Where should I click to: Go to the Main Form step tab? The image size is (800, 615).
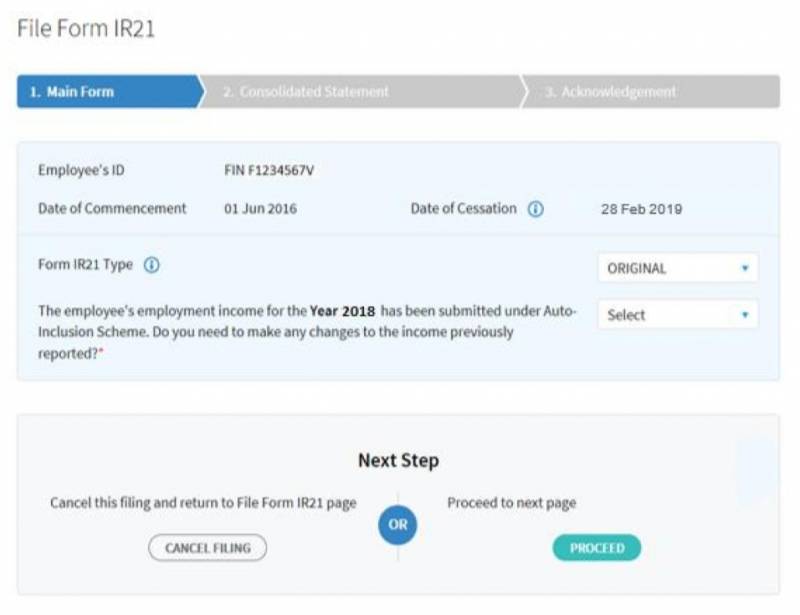(107, 92)
